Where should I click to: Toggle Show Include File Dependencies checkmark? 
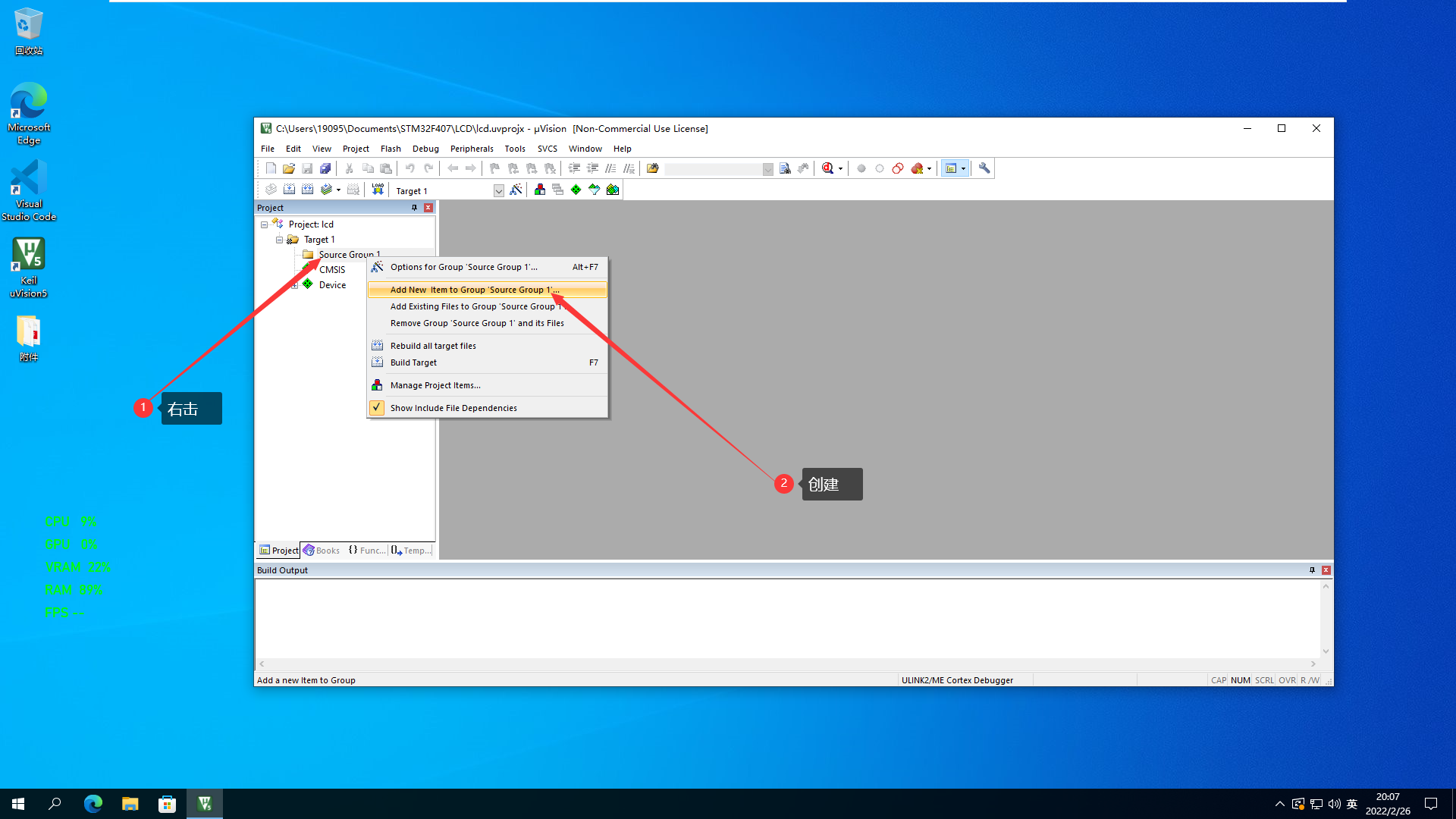[x=377, y=408]
